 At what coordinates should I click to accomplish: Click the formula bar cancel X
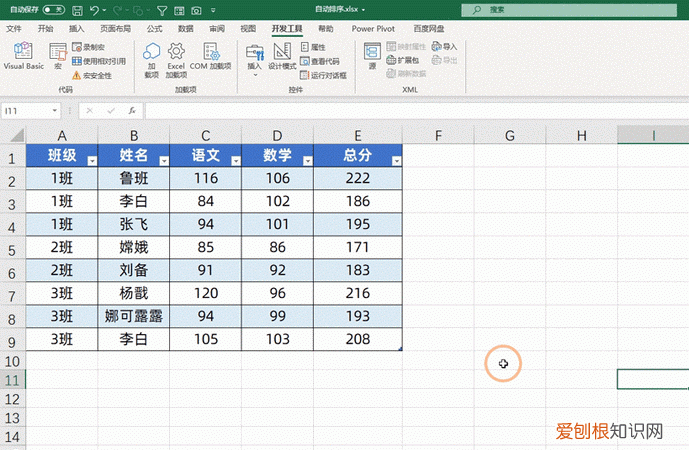(x=89, y=111)
